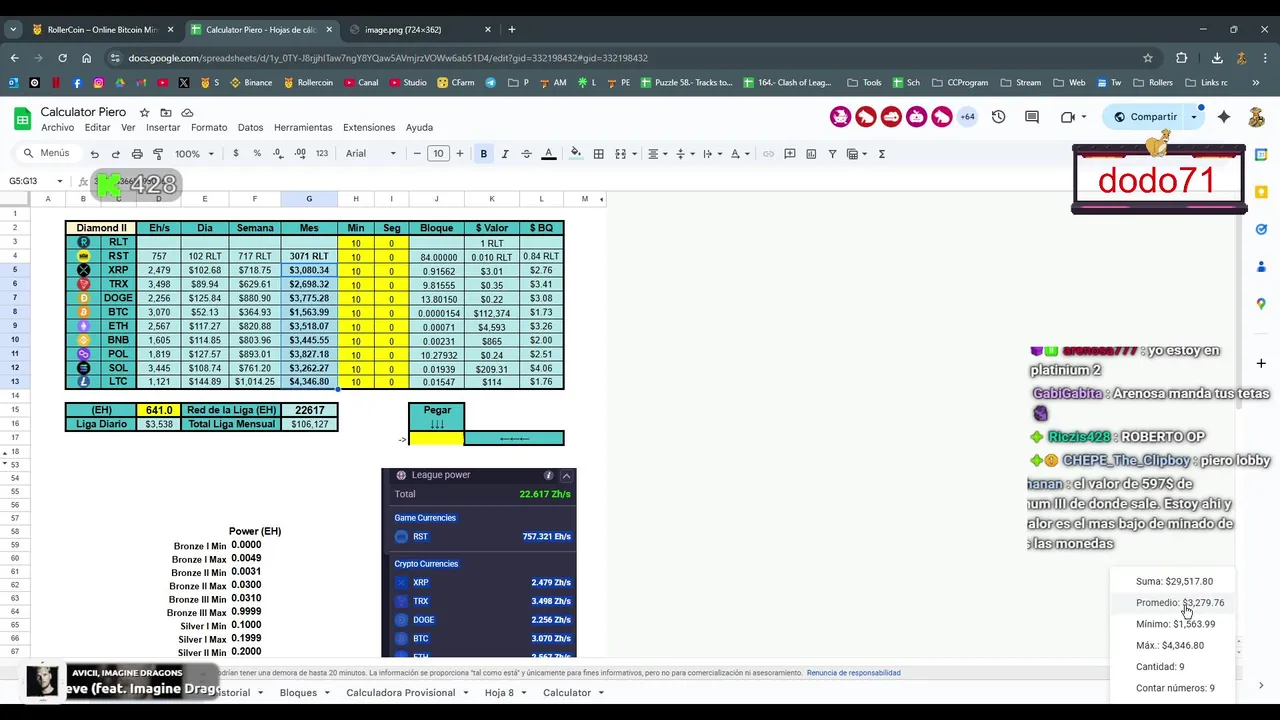Print the spreadsheet using the printer icon

(137, 154)
